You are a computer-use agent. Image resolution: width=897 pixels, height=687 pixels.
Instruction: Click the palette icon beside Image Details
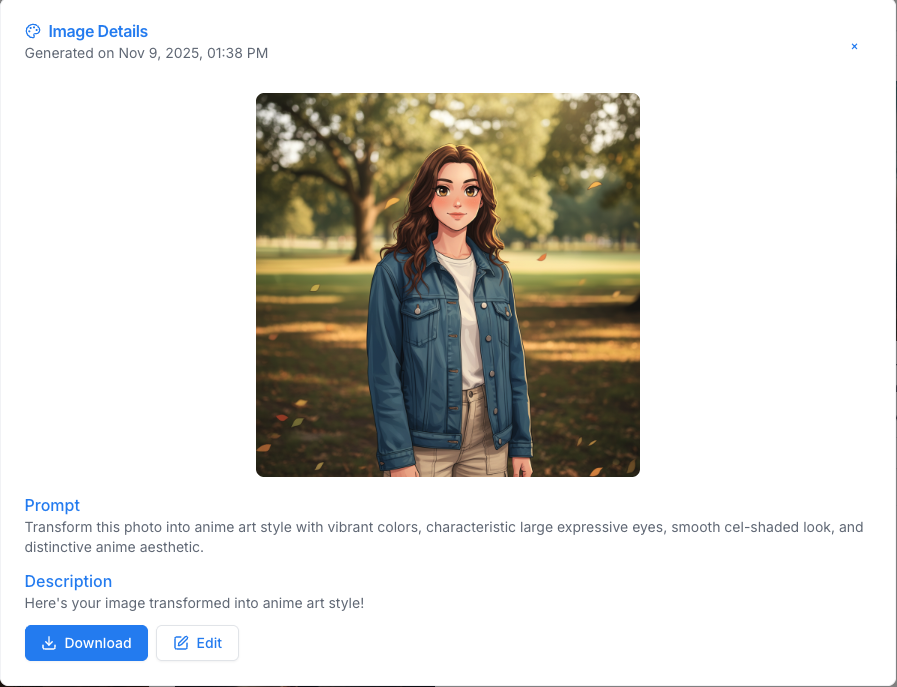[x=33, y=32]
